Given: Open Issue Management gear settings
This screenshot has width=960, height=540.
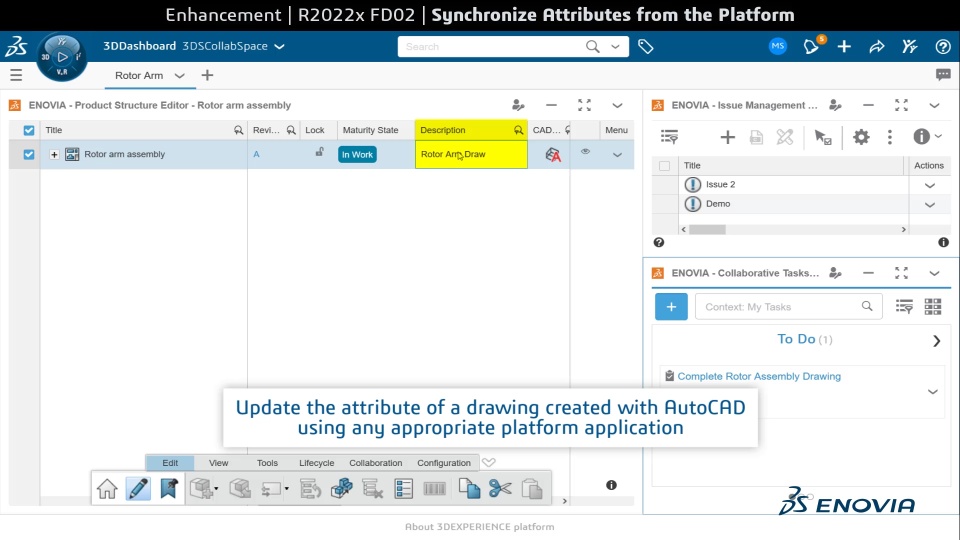Looking at the screenshot, I should point(861,137).
